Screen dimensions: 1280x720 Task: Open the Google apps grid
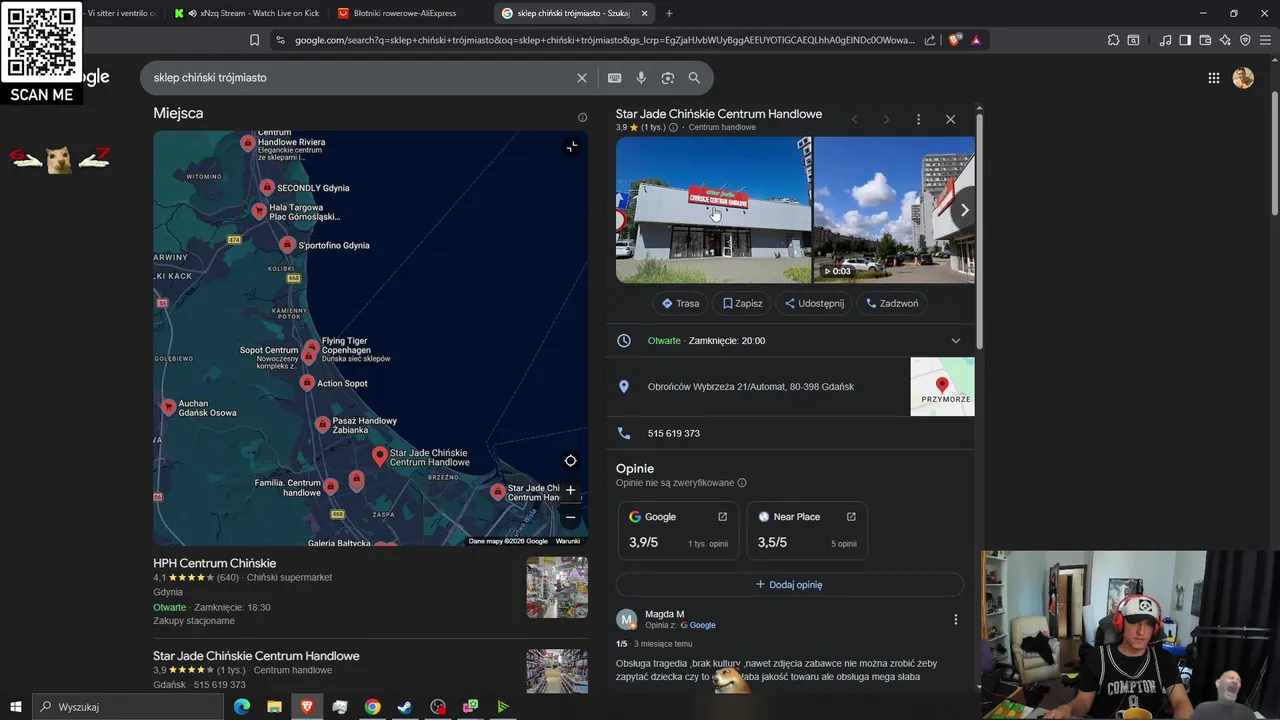click(1213, 78)
